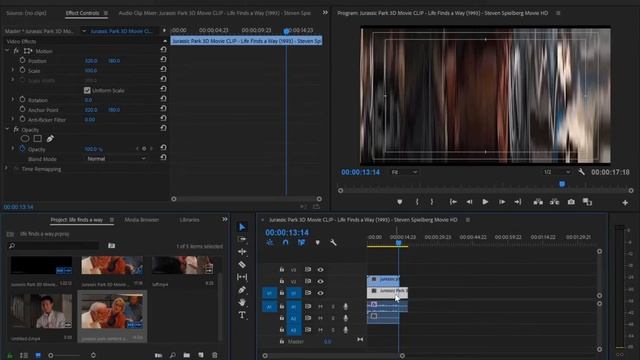Switch to the Media Browser tab
This screenshot has width=640, height=360.
pos(142,220)
